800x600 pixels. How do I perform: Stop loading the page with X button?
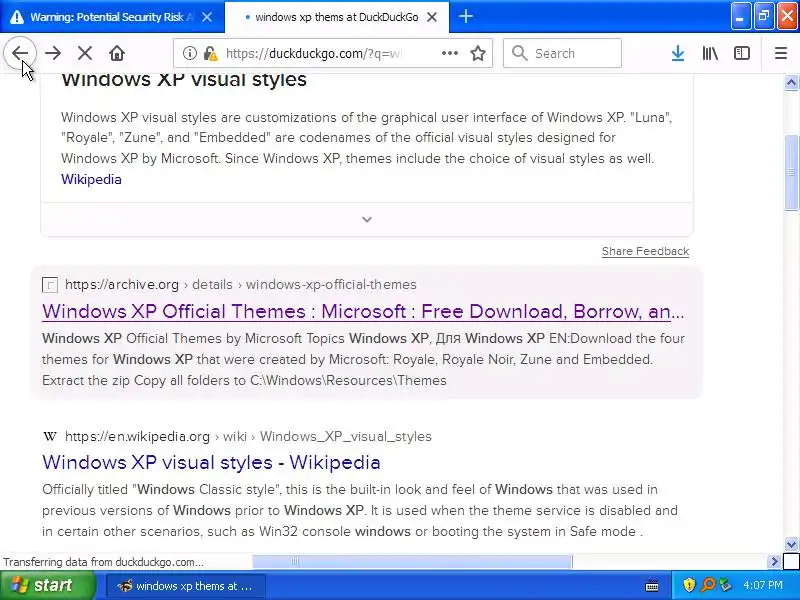click(85, 53)
